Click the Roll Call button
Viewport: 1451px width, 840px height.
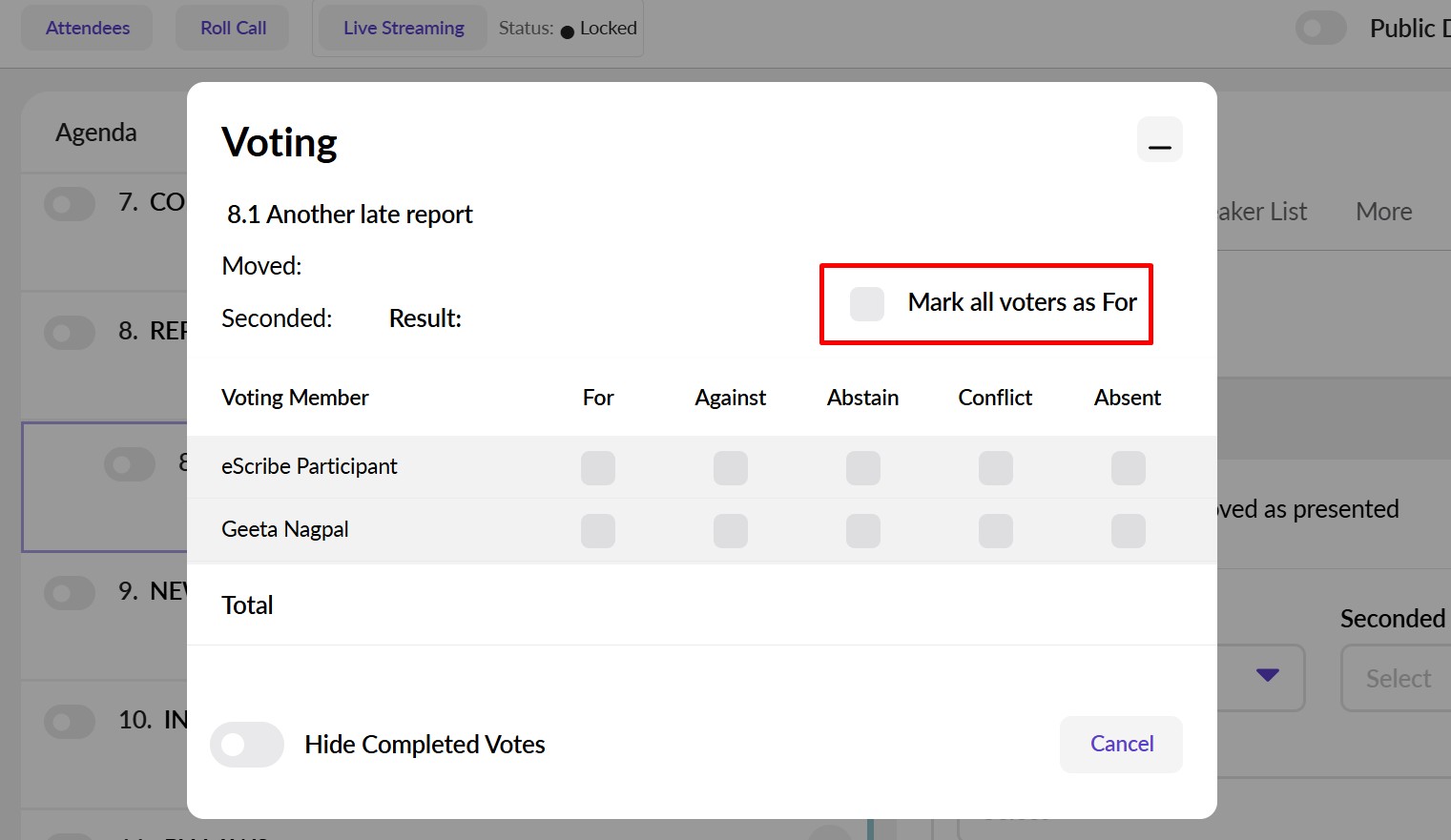[x=233, y=29]
